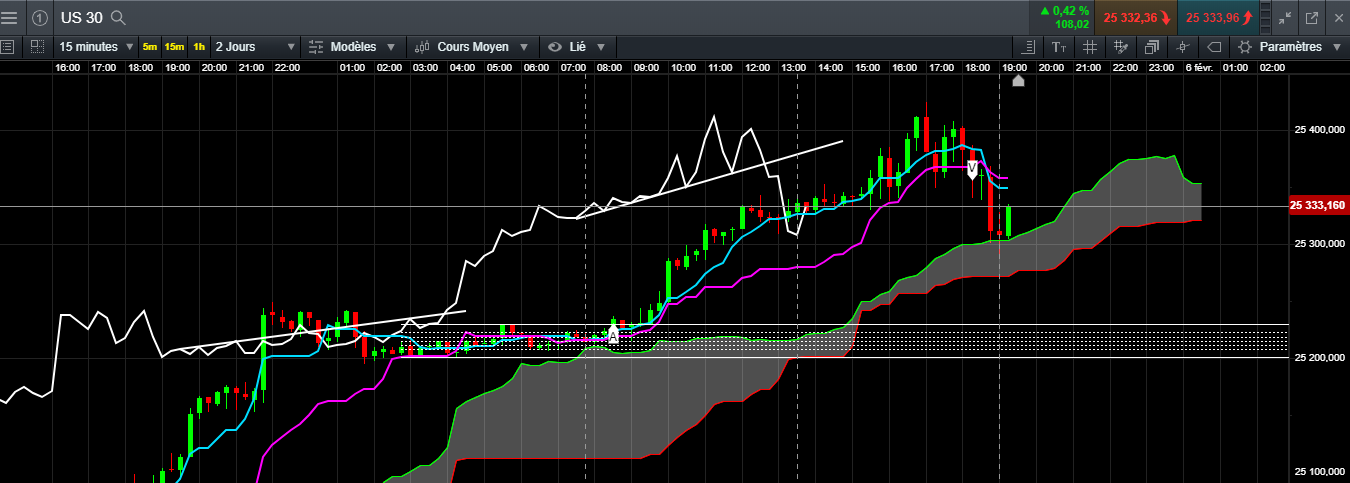Screen dimensions: 1350x483
Task: Switch to the 5m quick timeframe
Action: point(150,47)
